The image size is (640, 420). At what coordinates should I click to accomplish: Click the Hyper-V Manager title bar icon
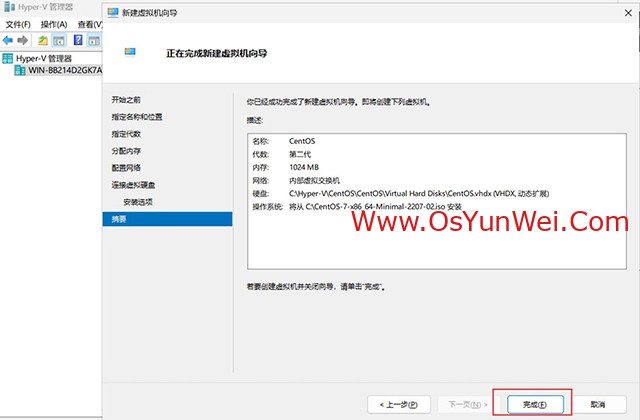(9, 7)
